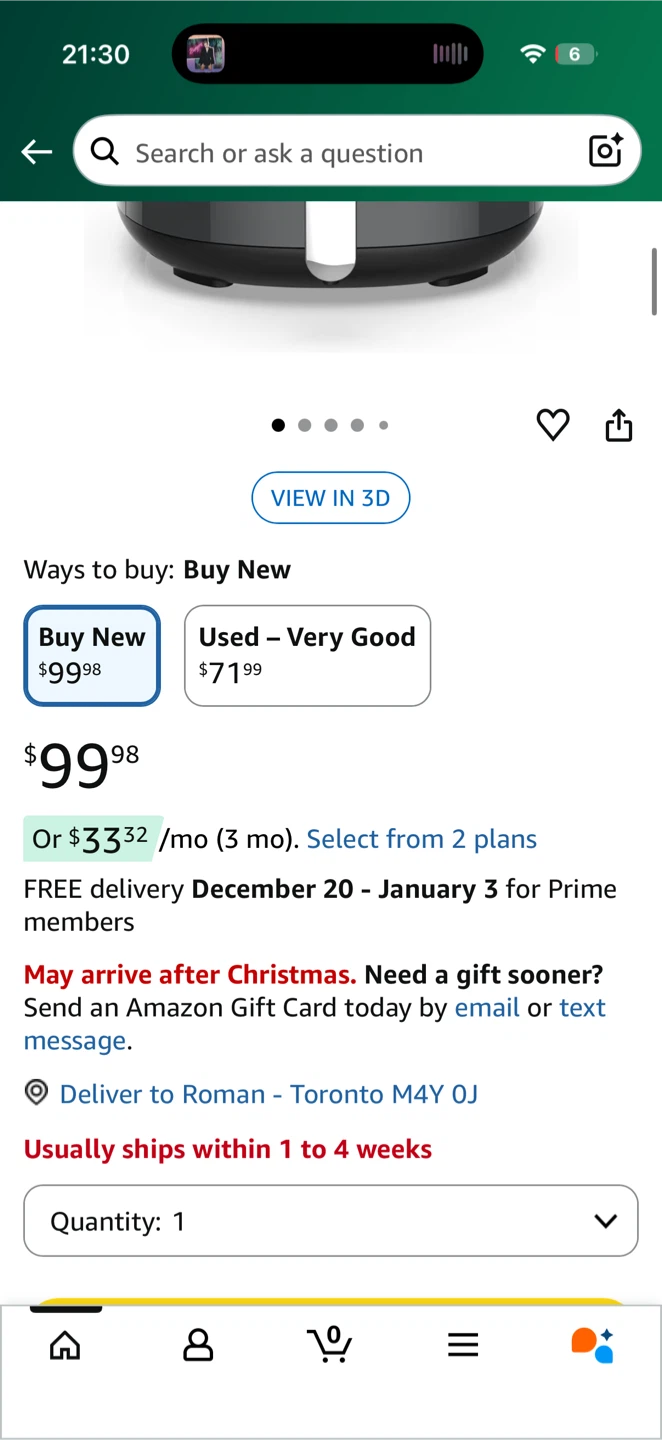Click the Quantity dropdown chevron arrow
The height and width of the screenshot is (1440, 662).
(x=605, y=1221)
